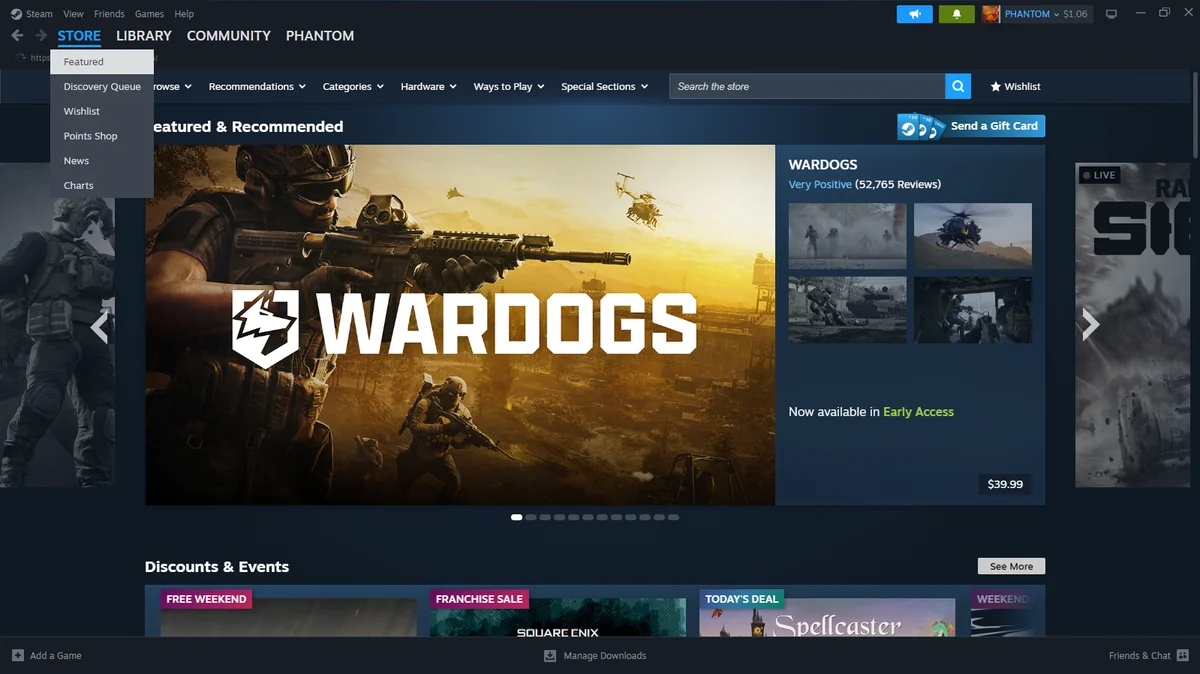Open the Friends menu

tap(109, 14)
